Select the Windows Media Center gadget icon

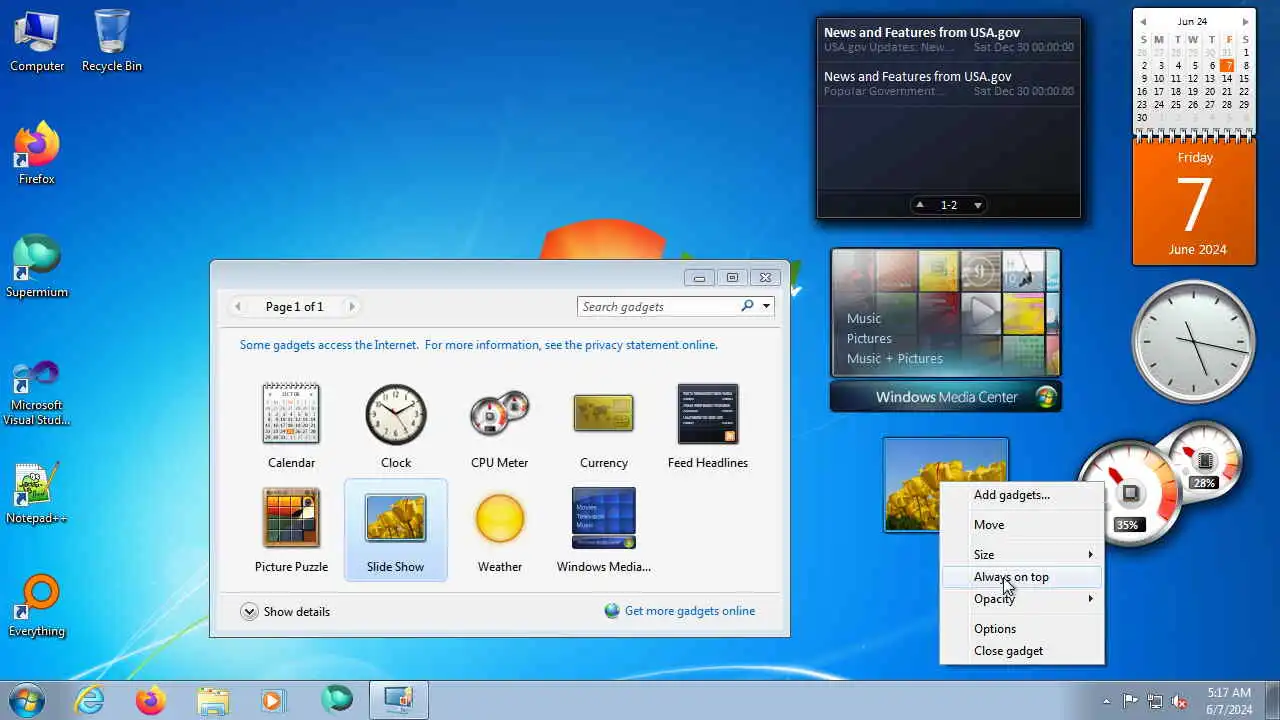(603, 518)
